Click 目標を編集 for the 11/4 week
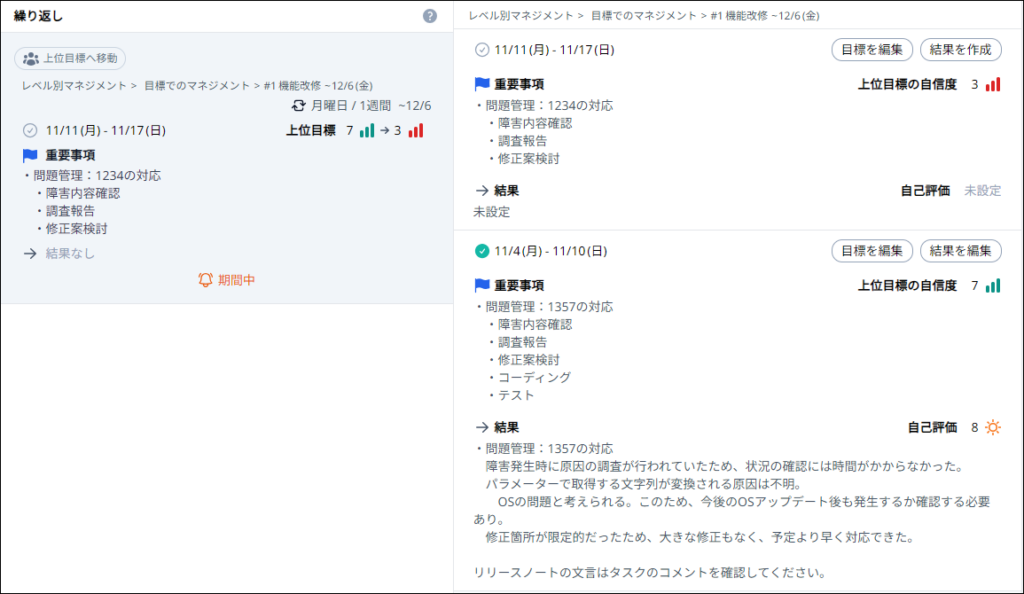The width and height of the screenshot is (1024, 594). (x=872, y=251)
